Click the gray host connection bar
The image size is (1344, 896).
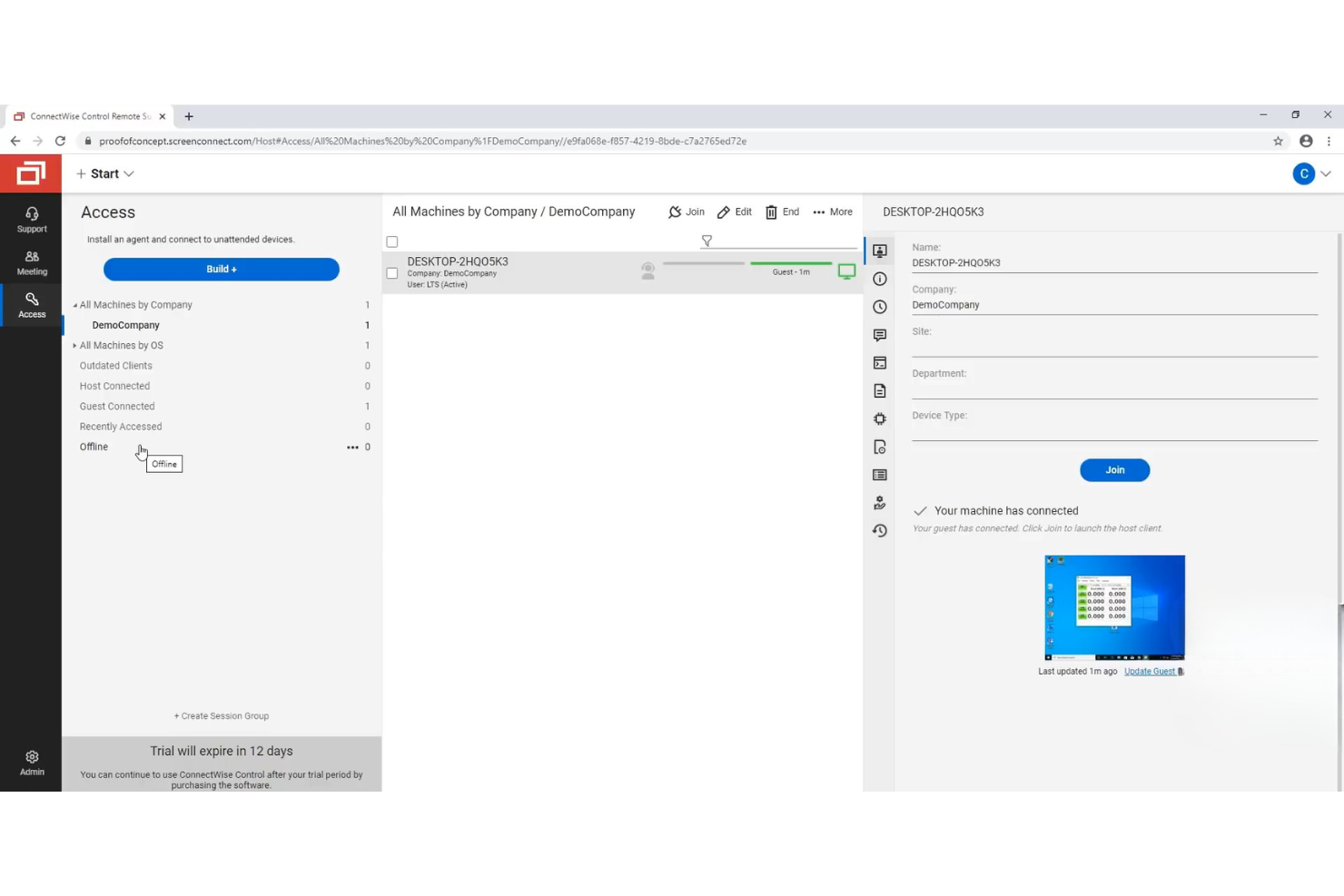click(x=704, y=263)
